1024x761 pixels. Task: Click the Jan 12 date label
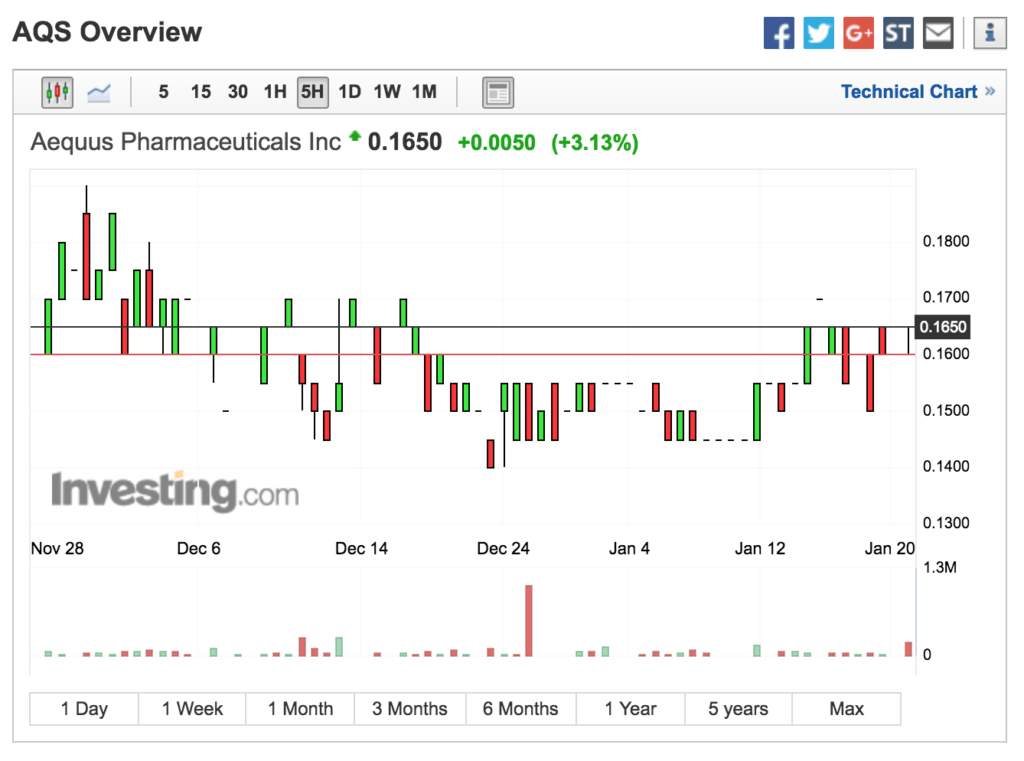(x=760, y=548)
